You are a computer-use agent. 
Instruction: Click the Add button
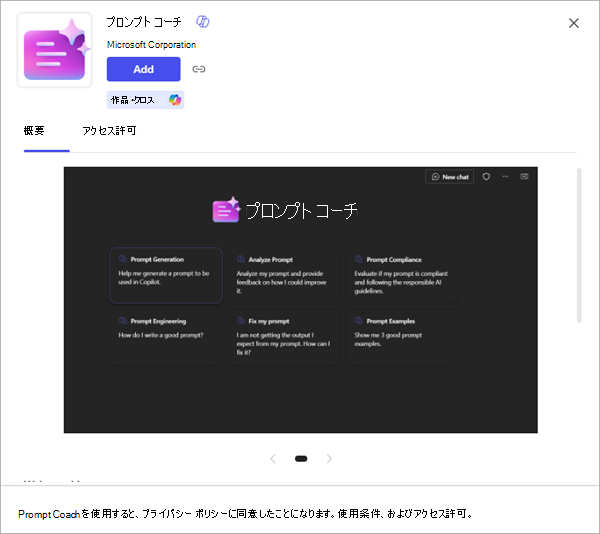(143, 69)
